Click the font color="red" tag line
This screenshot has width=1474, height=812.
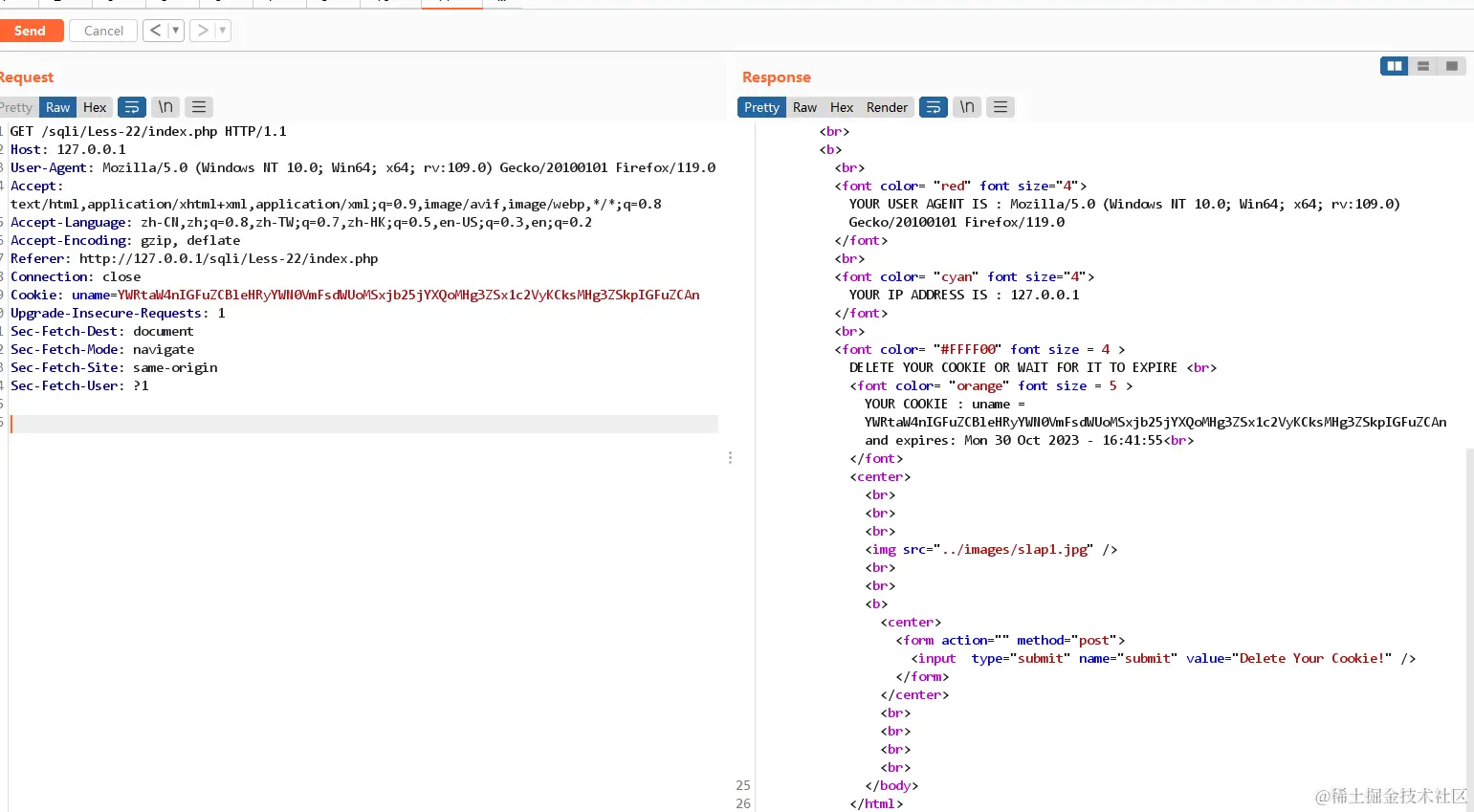pyautogui.click(x=960, y=186)
